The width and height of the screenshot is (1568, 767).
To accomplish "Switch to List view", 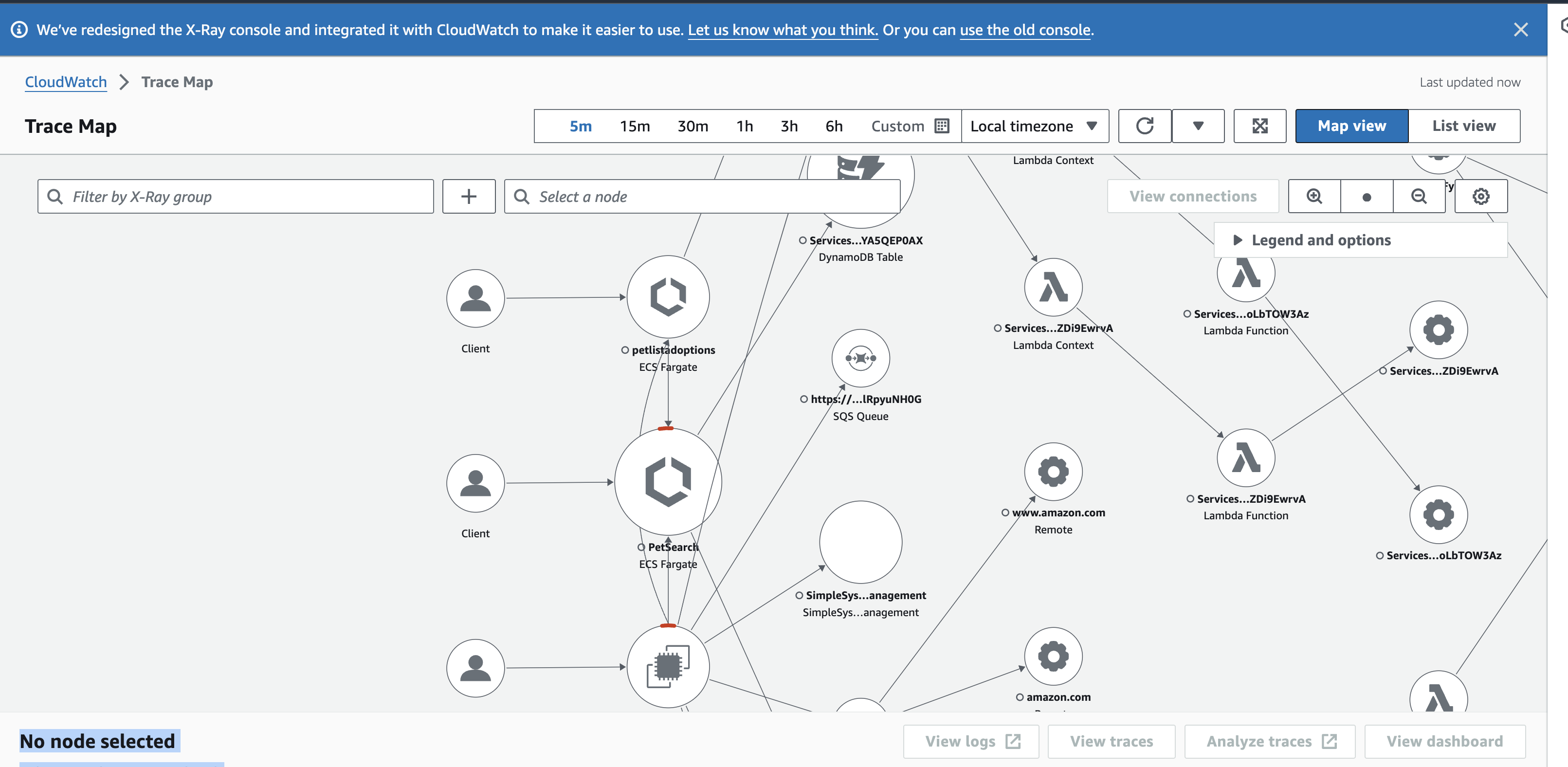I will (x=1463, y=126).
